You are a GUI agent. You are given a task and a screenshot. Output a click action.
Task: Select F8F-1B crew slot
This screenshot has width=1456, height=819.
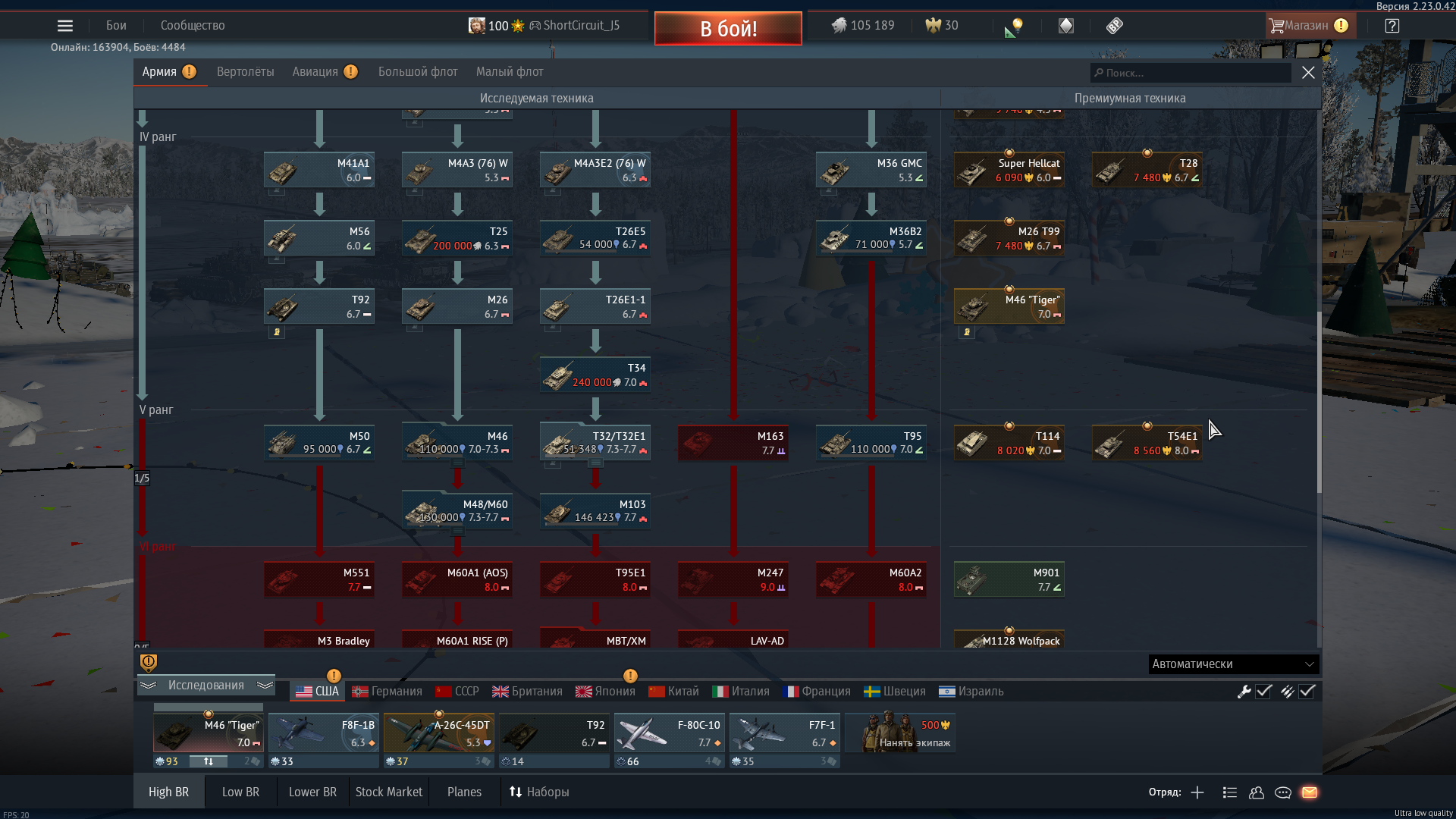(x=324, y=733)
